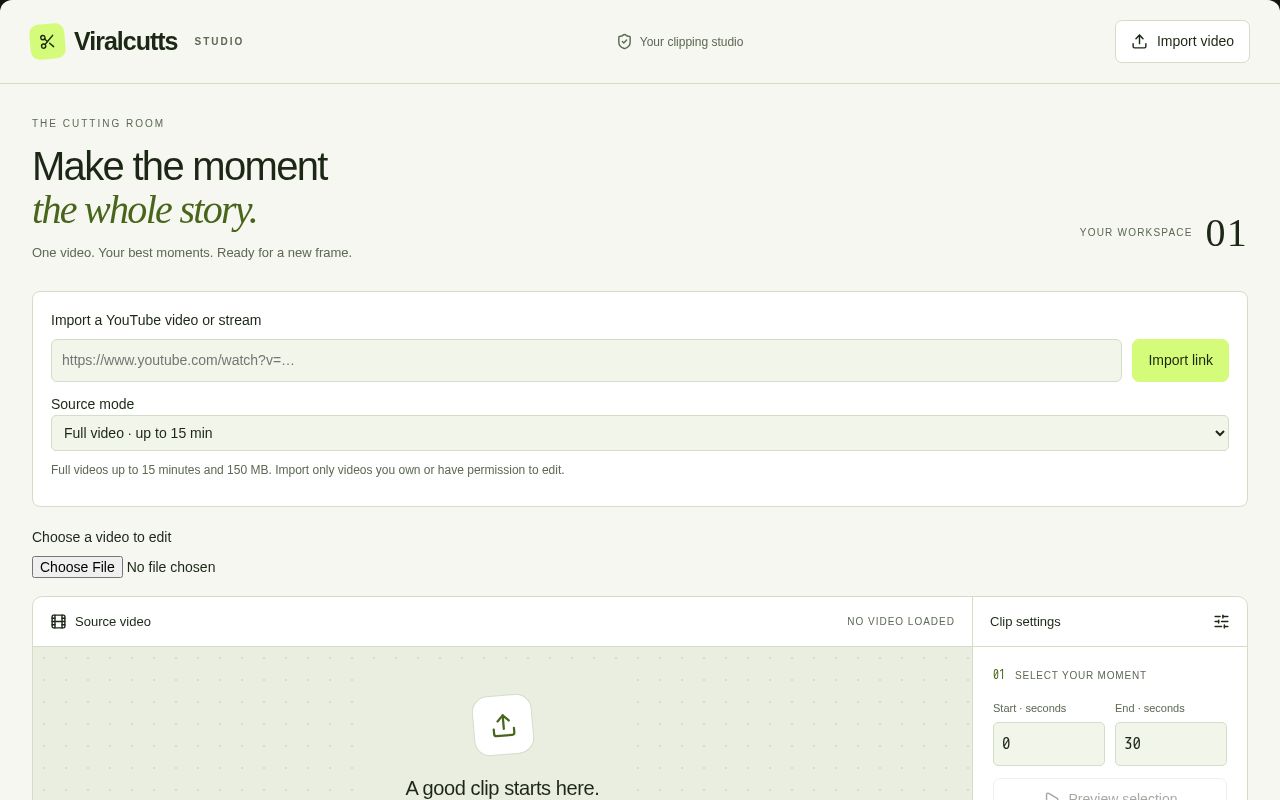This screenshot has height=800, width=1280.
Task: Click 'A good clip starts here.' text
Action: 502,788
